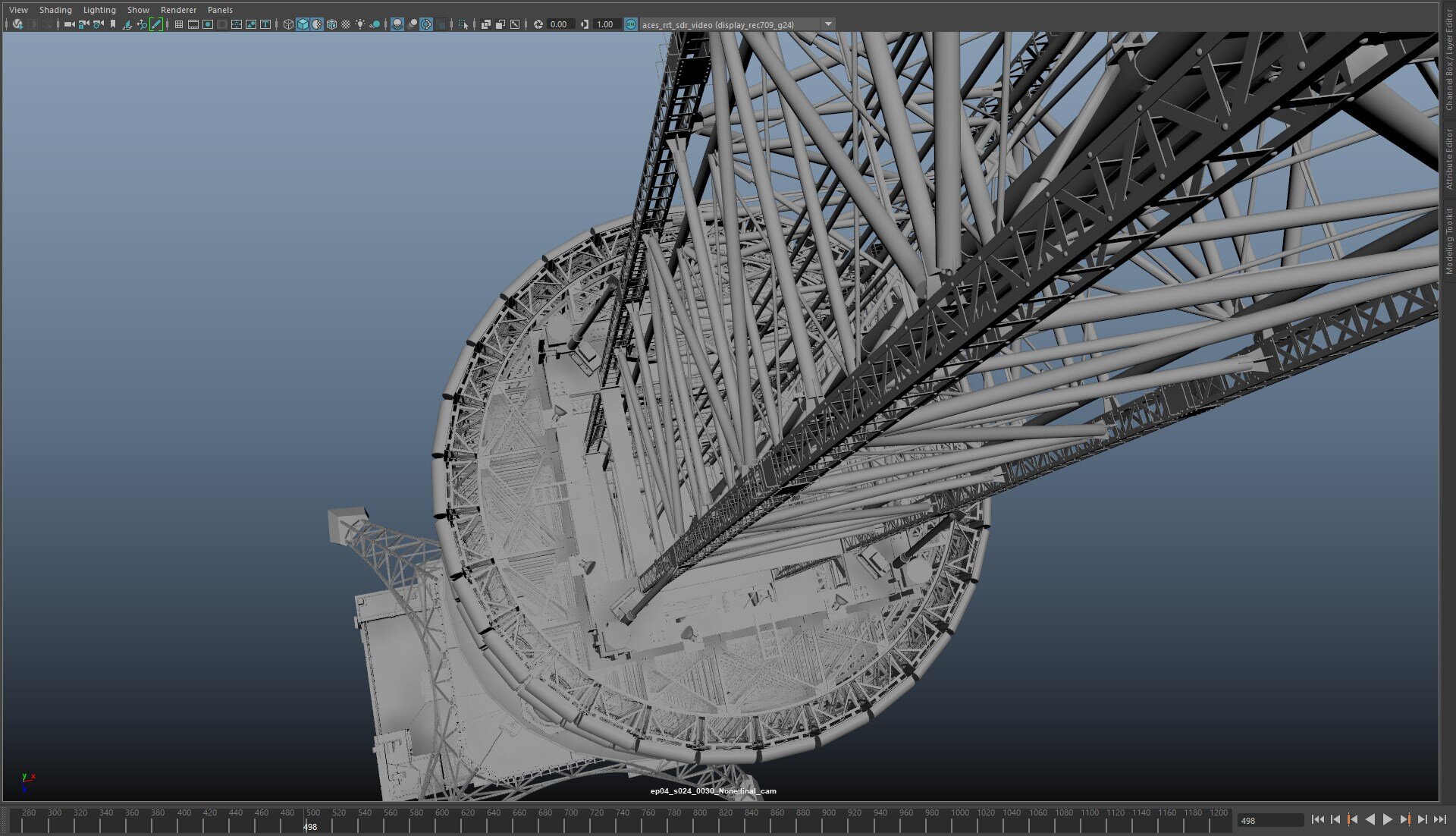The height and width of the screenshot is (836, 1456).
Task: Click the grease pencil tool icon
Action: click(156, 24)
